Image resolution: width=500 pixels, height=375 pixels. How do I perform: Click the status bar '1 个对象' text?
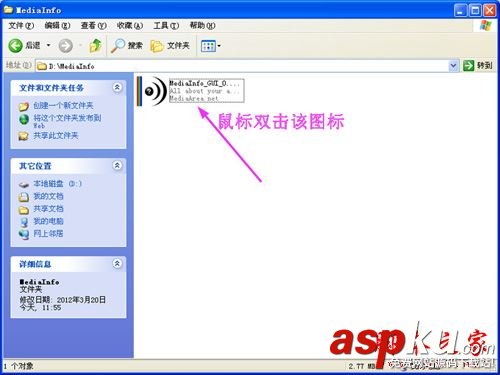(19, 366)
